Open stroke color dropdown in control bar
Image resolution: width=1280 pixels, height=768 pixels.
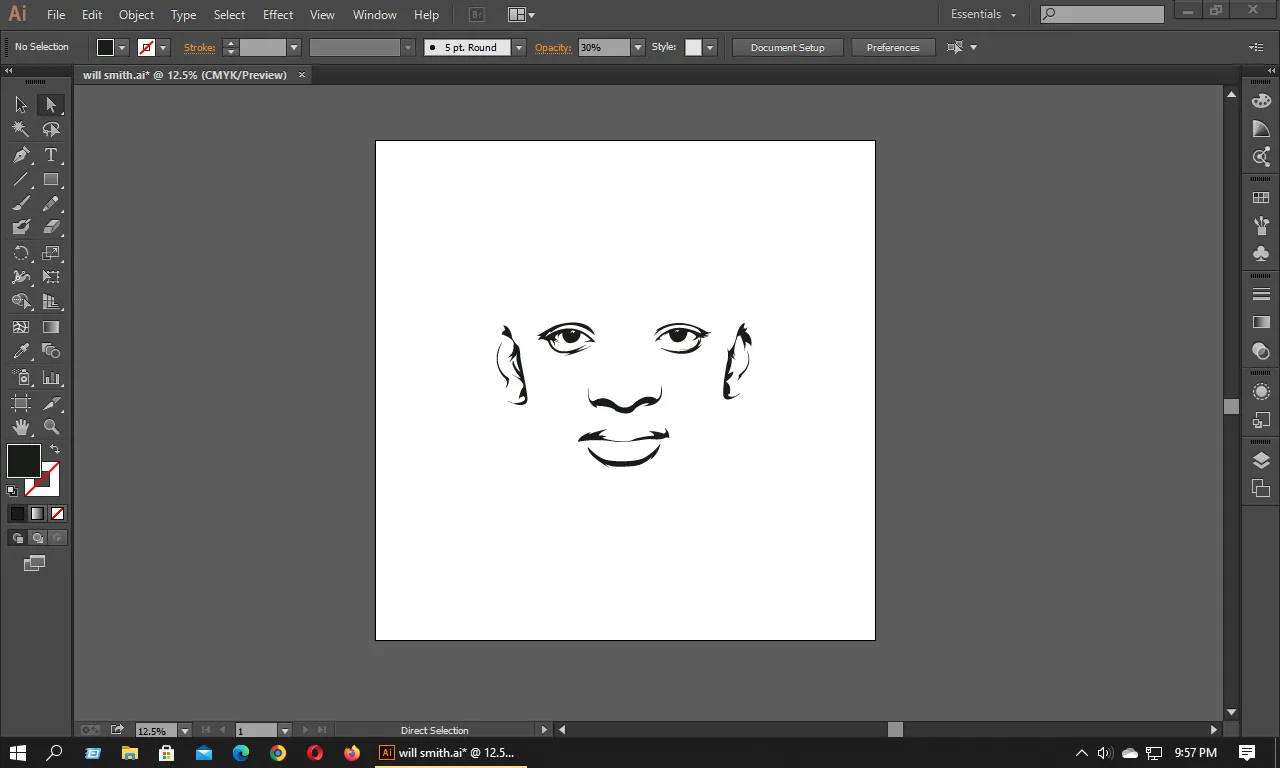coord(163,47)
